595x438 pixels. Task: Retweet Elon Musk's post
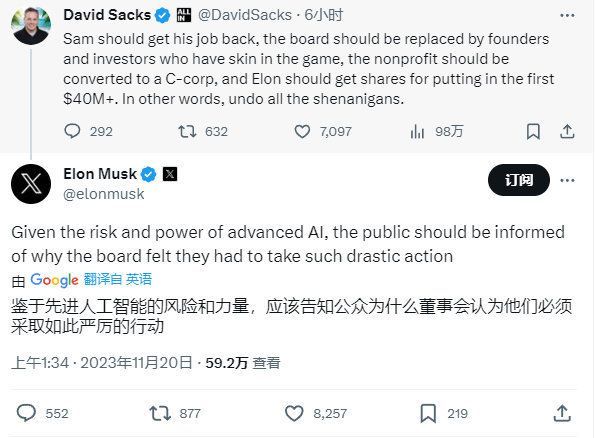[160, 413]
